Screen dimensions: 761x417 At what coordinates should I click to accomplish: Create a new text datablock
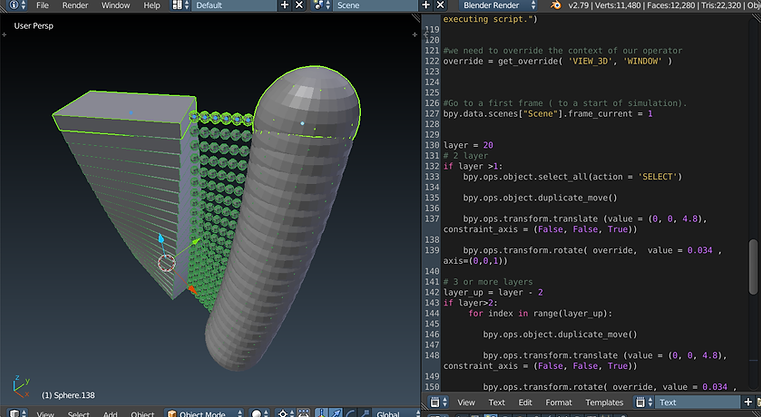point(748,402)
